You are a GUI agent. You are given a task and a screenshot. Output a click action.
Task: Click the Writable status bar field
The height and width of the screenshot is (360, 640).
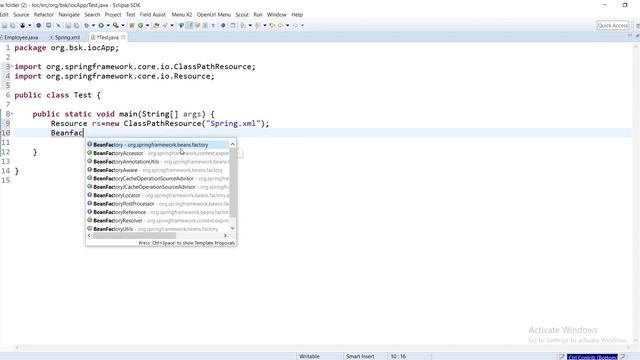[x=309, y=356]
